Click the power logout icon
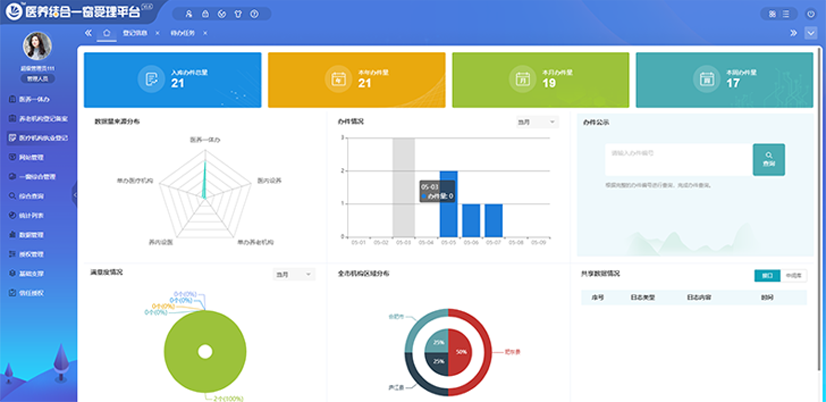This screenshot has height=402, width=826. [x=809, y=14]
